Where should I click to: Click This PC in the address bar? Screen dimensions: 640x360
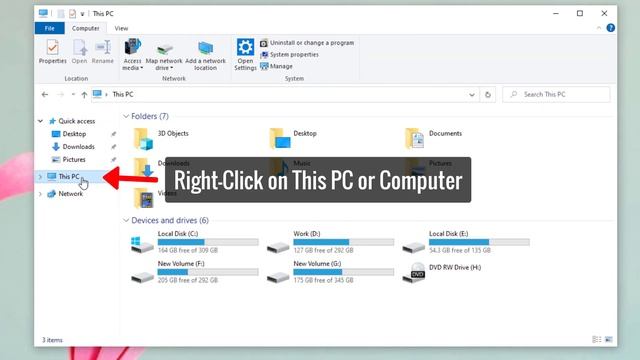click(x=123, y=95)
